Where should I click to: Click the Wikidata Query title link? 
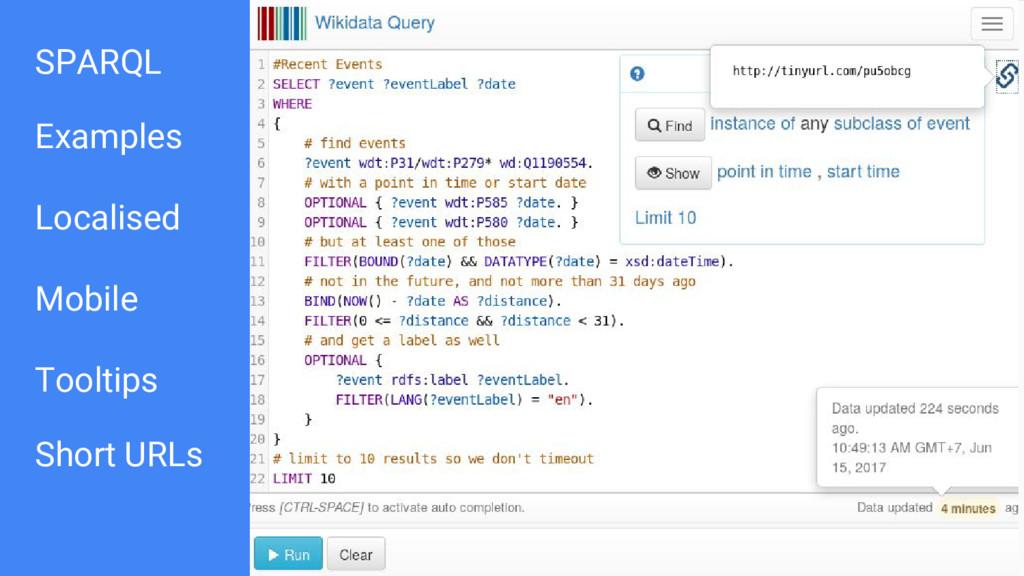(x=374, y=23)
